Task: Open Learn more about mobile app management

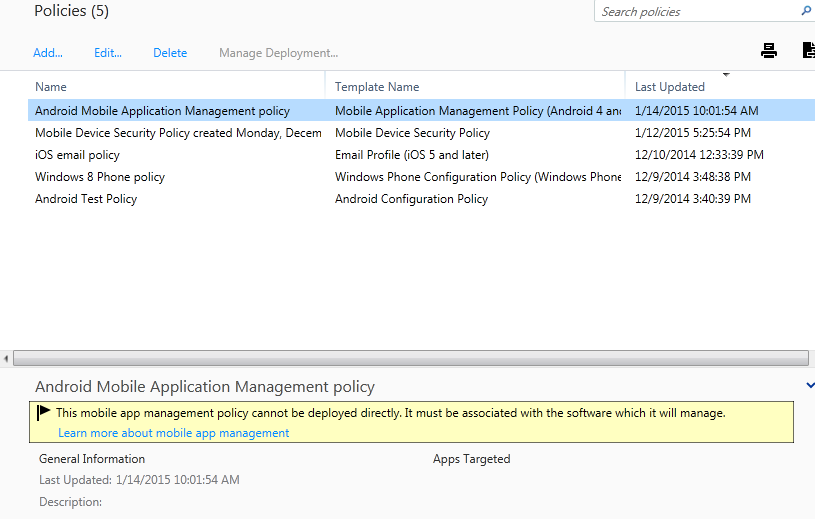Action: click(174, 433)
